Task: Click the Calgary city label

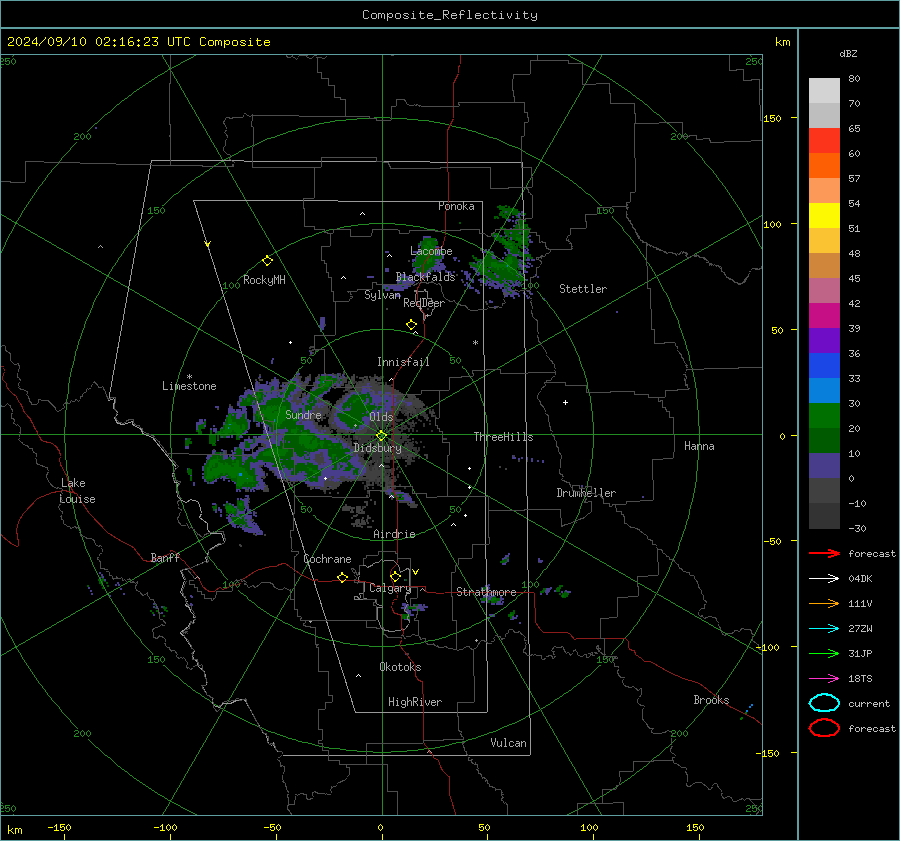Action: [x=390, y=588]
